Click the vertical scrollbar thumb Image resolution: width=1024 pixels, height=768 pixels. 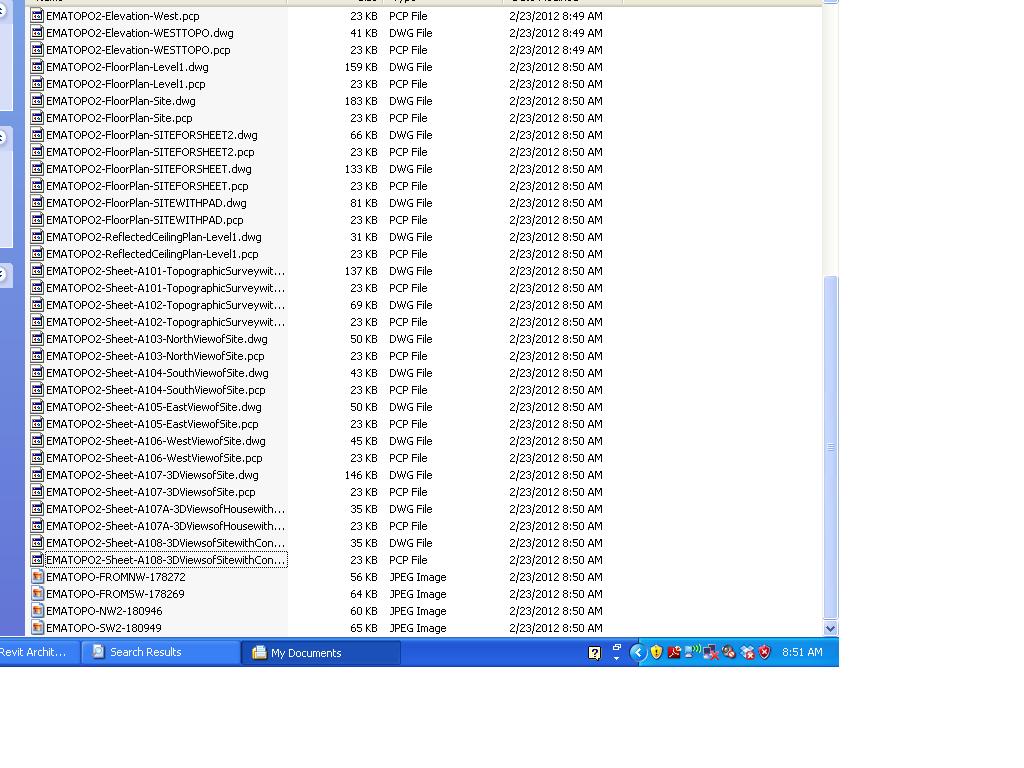830,447
